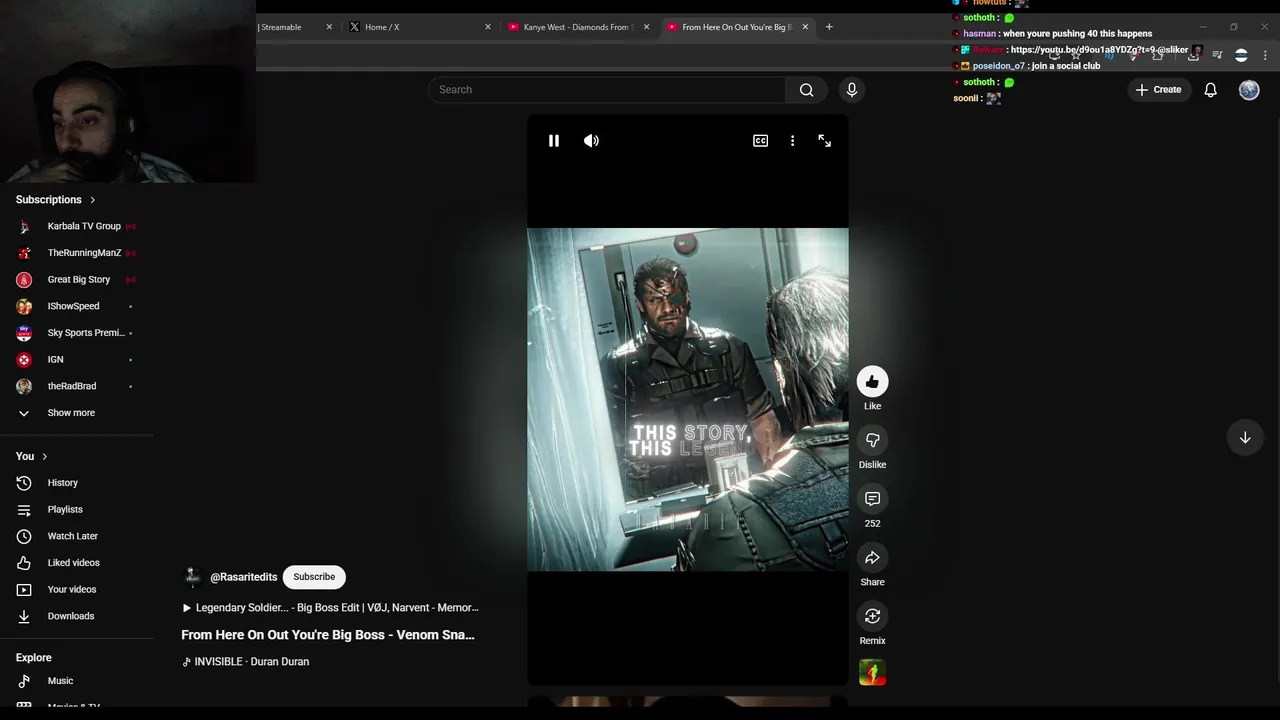This screenshot has height=720, width=1280.
Task: Remix this Short
Action: click(x=872, y=616)
